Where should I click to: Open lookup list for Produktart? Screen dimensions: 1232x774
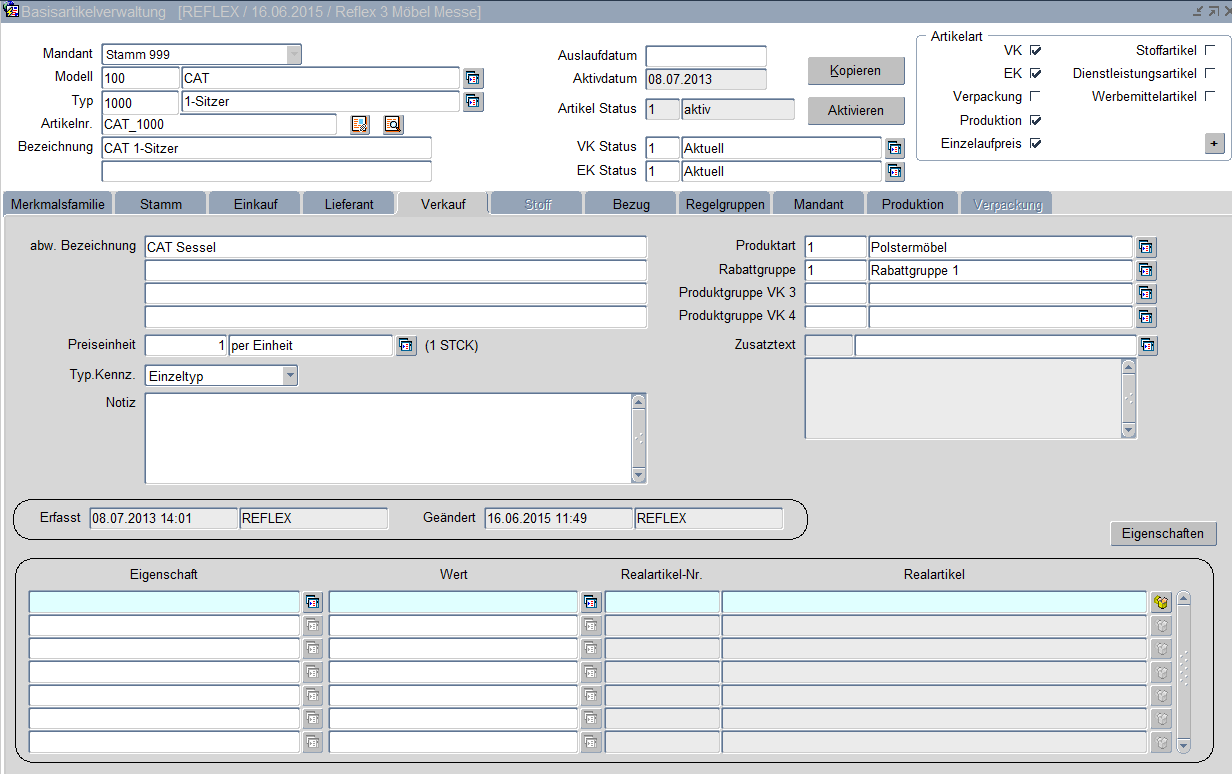1146,247
